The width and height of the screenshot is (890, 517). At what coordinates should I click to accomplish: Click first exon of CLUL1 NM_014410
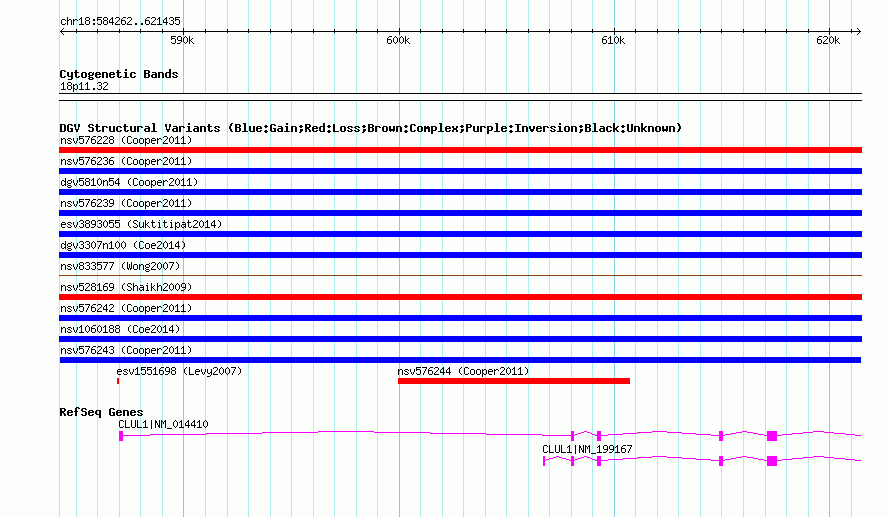coord(121,436)
